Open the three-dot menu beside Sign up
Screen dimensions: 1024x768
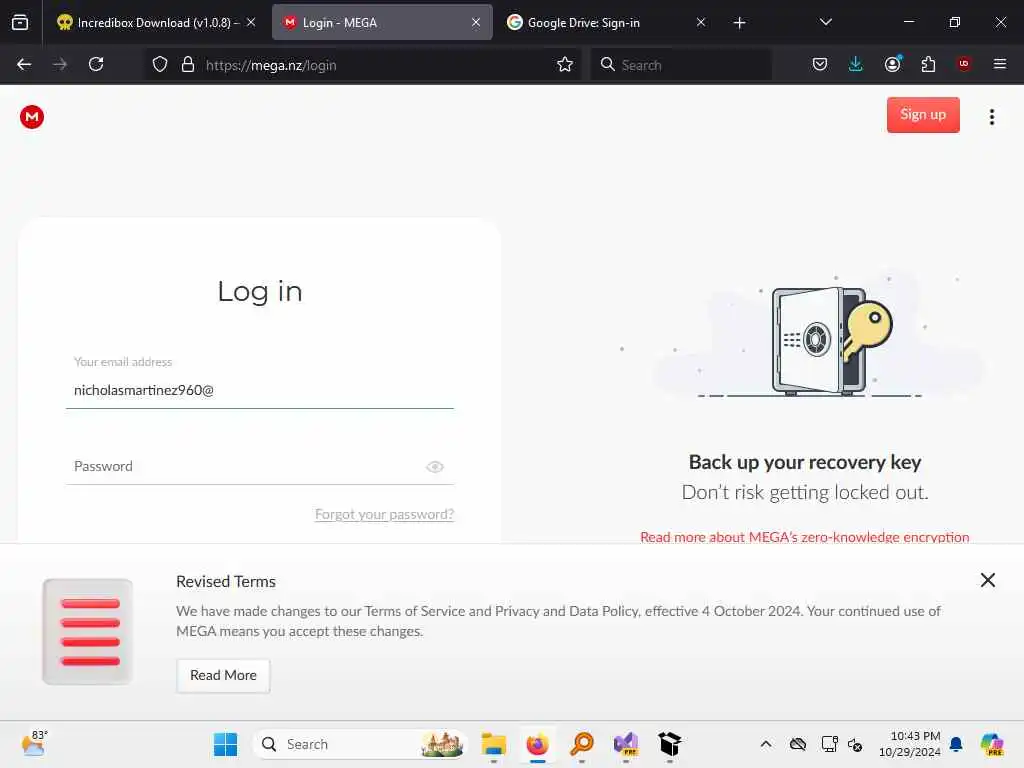991,117
